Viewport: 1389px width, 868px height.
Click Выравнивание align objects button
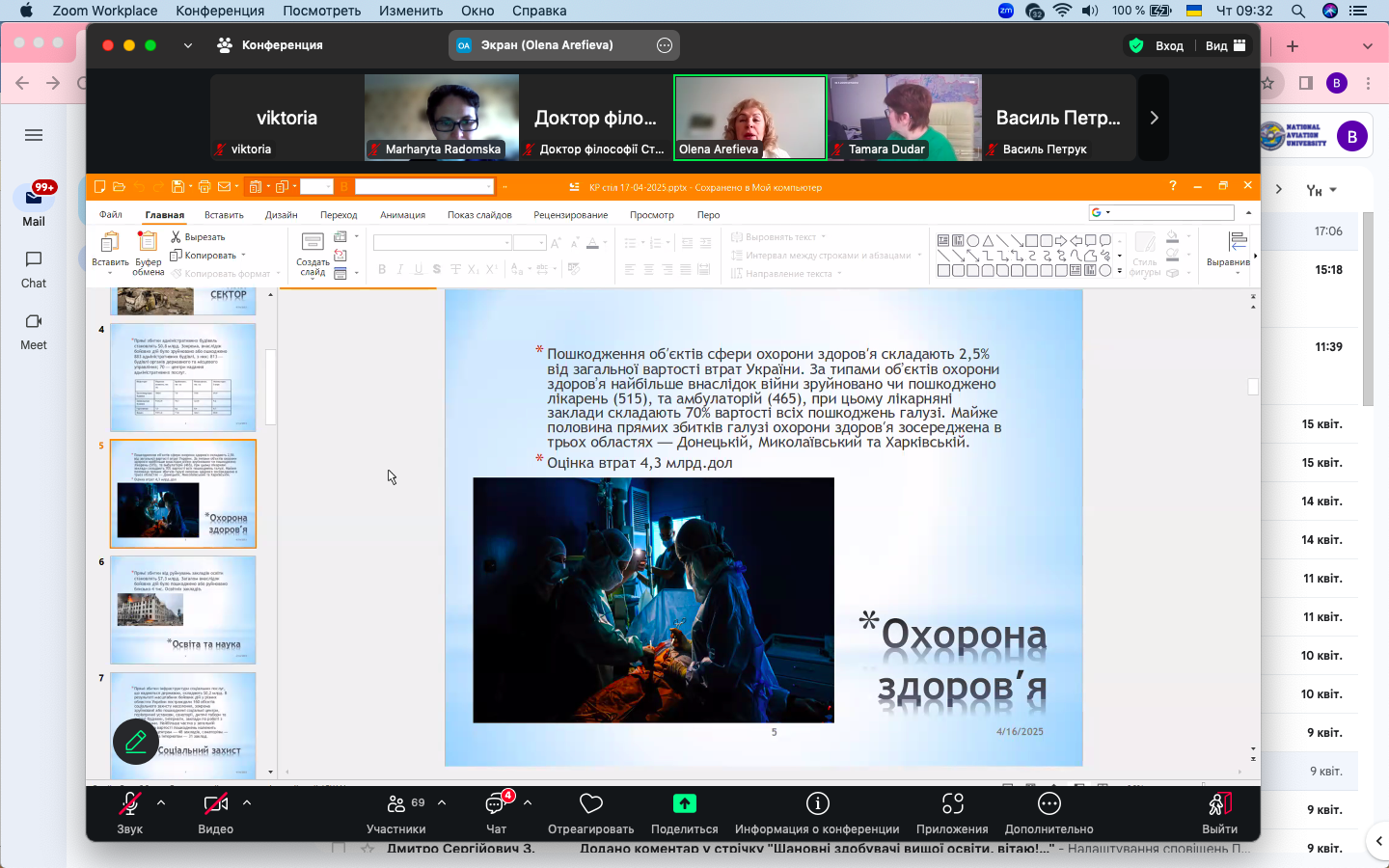1228,253
